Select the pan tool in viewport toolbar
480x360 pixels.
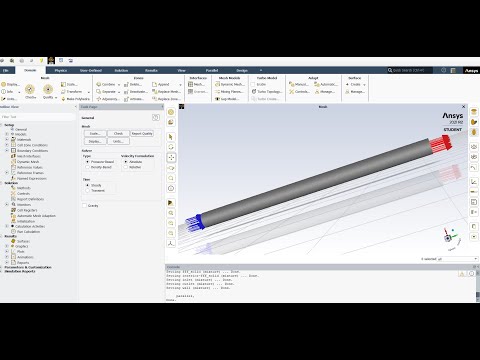coord(171,157)
